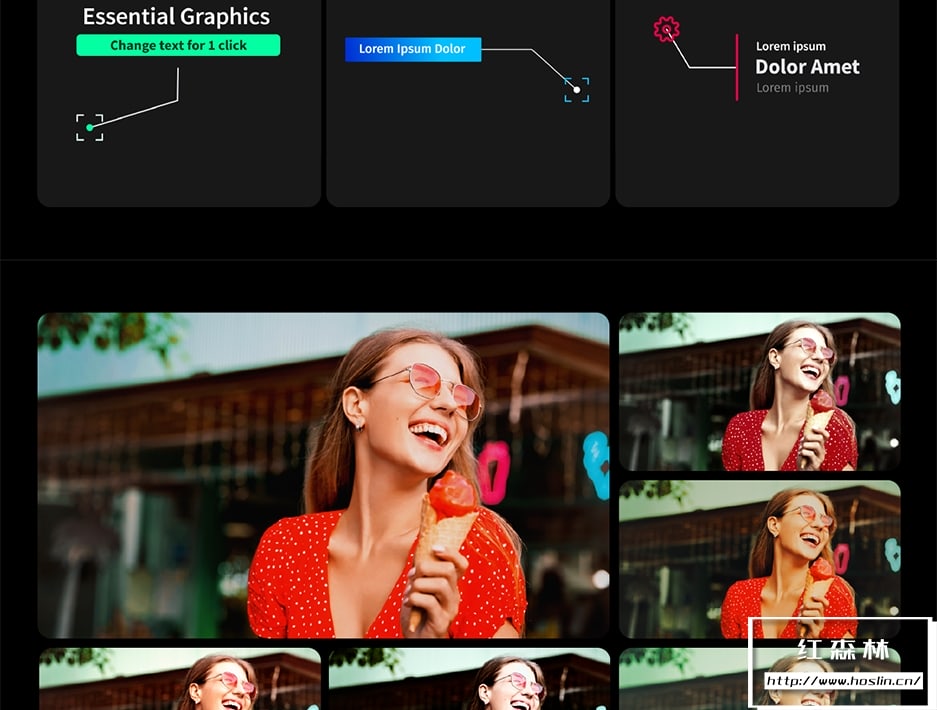
Task: Click the 'Essential Graphics' heading
Action: pyautogui.click(x=176, y=17)
